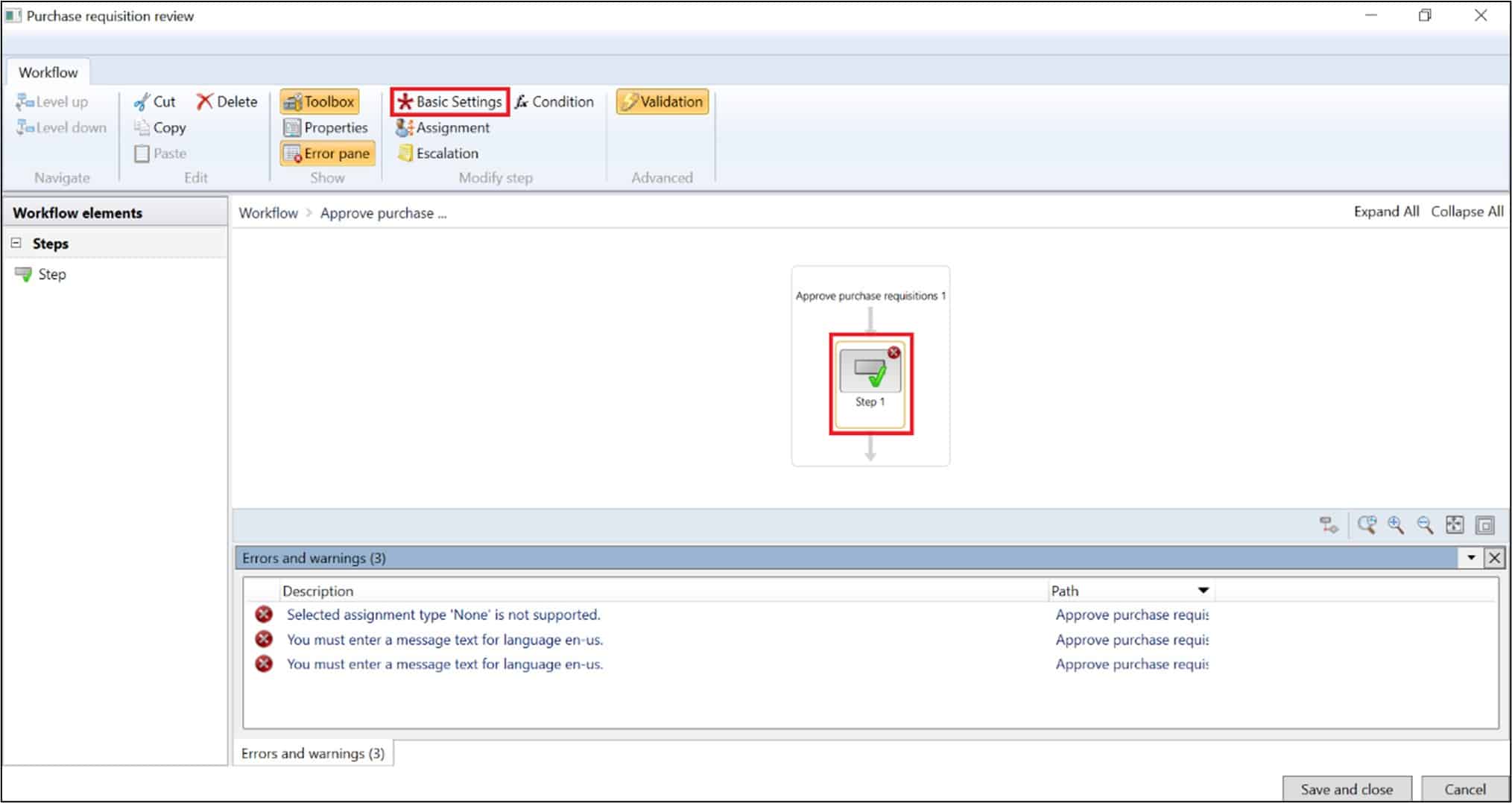Click the first row's Approve purchase path
This screenshot has width=1512, height=803.
[1132, 615]
